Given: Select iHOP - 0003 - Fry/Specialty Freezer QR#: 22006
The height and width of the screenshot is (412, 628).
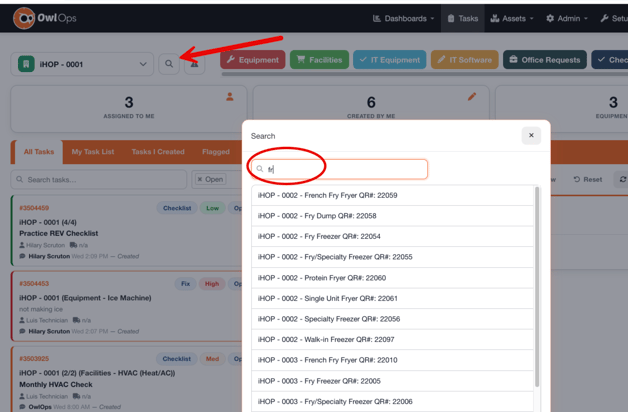Looking at the screenshot, I should [x=392, y=402].
